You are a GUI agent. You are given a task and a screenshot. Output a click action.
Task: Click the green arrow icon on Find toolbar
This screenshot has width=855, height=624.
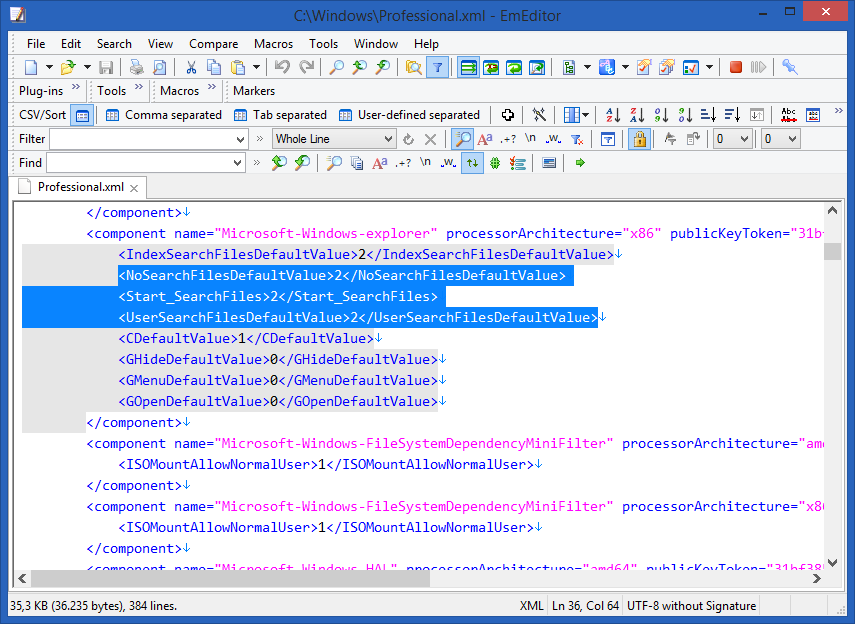tap(579, 161)
